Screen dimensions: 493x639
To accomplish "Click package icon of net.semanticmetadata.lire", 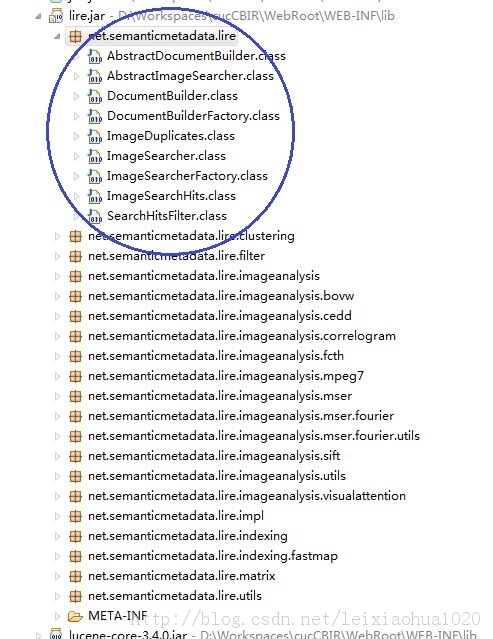I will 75,36.
